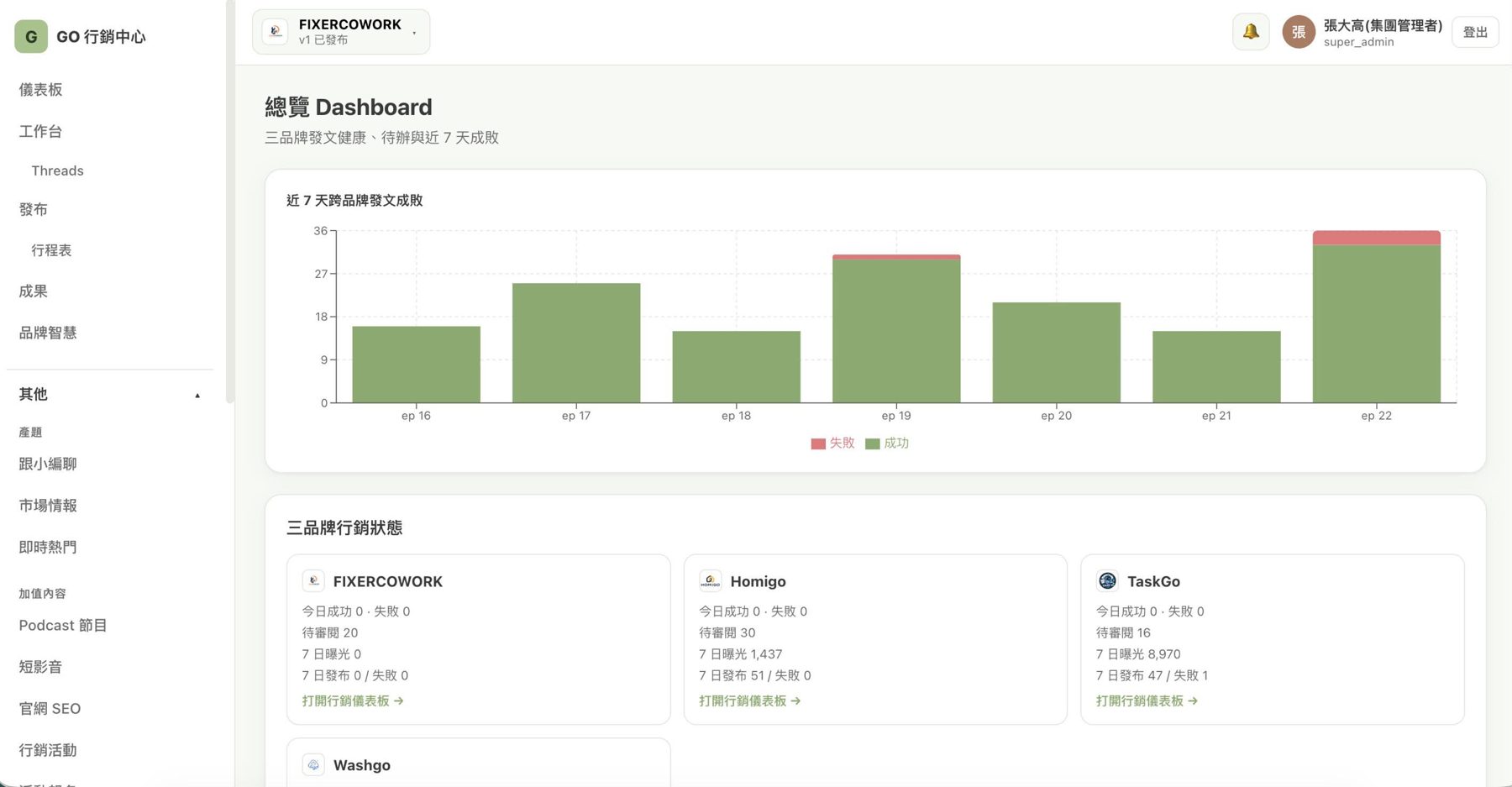Open the FIXERCOWORK brand dropdown
Viewport: 1512px width, 787px height.
point(341,32)
